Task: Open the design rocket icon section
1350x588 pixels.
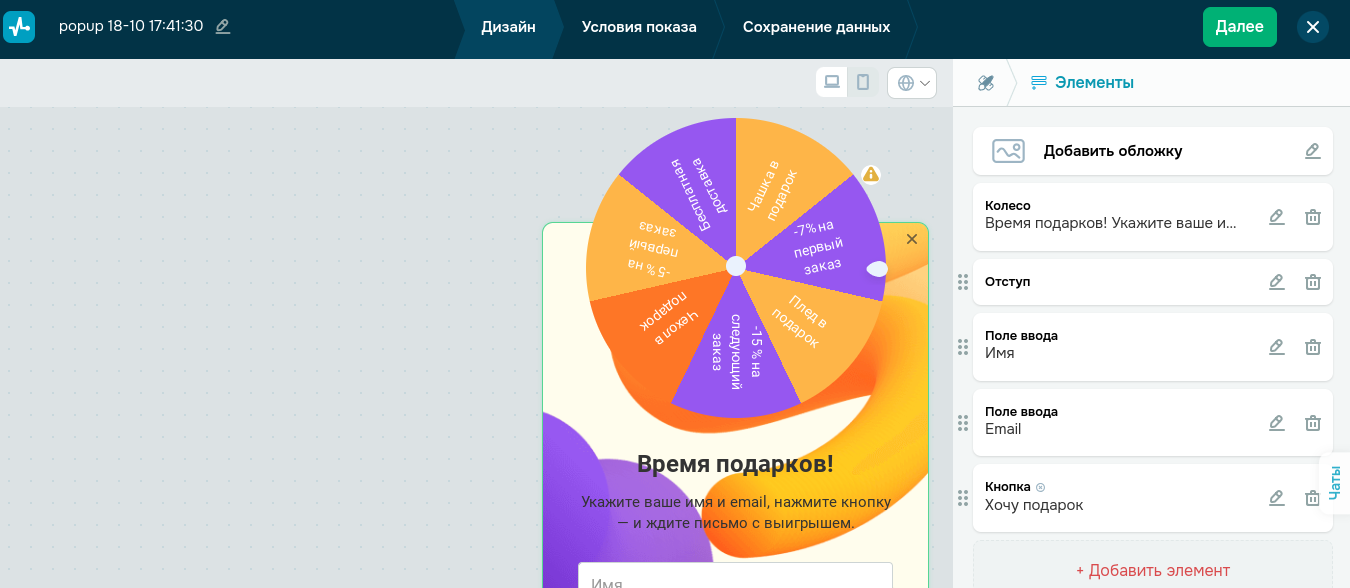Action: 986,83
